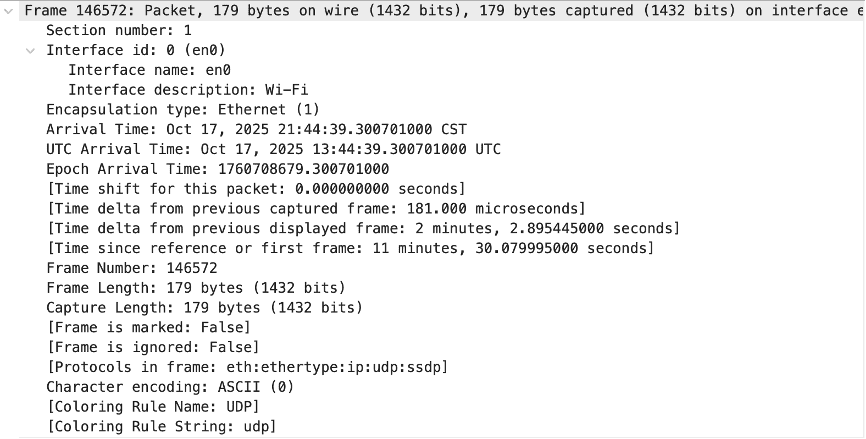The image size is (866, 439).
Task: Select Time since reference or first frame
Action: point(350,248)
